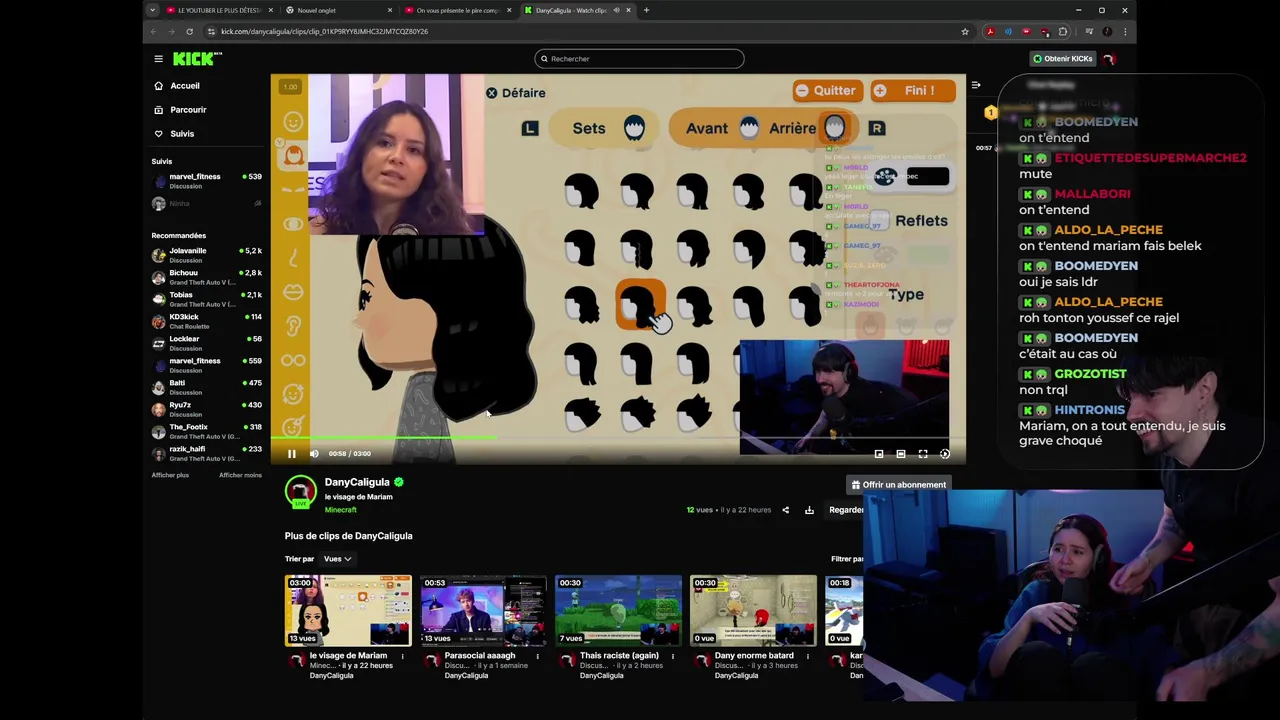Share the clip with the share icon
Viewport: 1280px width, 720px height.
pyautogui.click(x=785, y=510)
